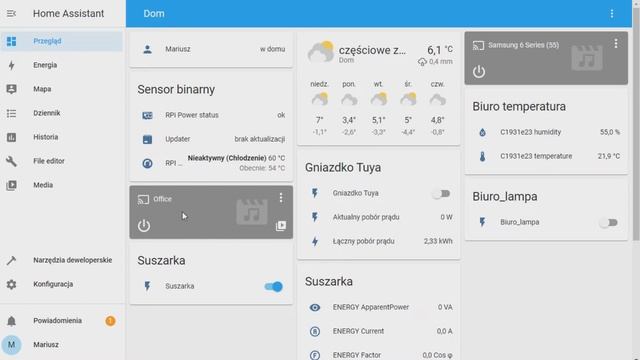Click 'brak aktualizacji' updater state
The width and height of the screenshot is (640, 360).
pos(260,139)
